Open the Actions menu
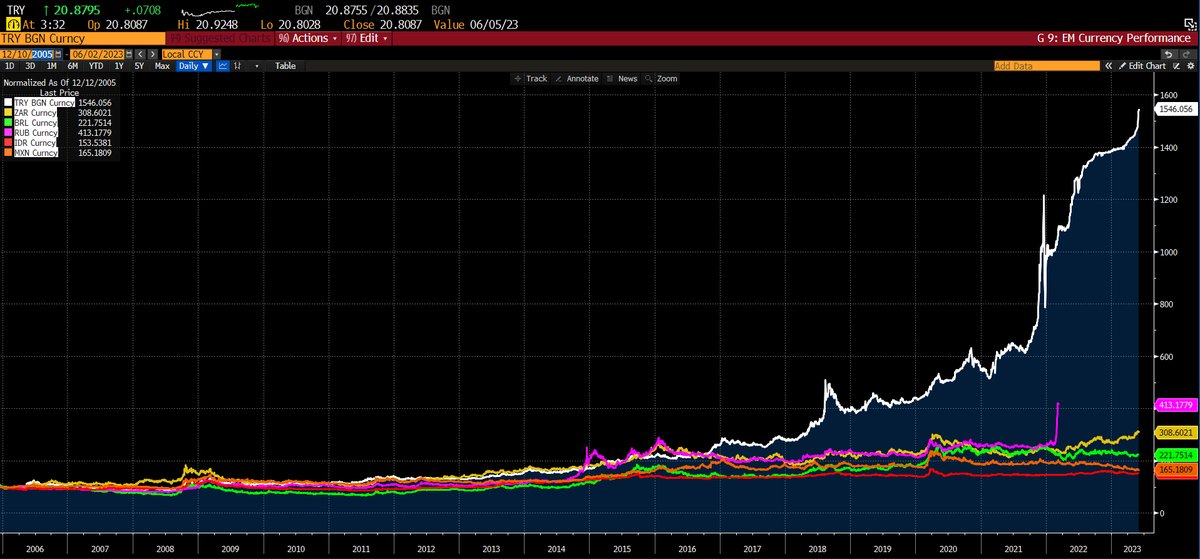 coord(308,38)
